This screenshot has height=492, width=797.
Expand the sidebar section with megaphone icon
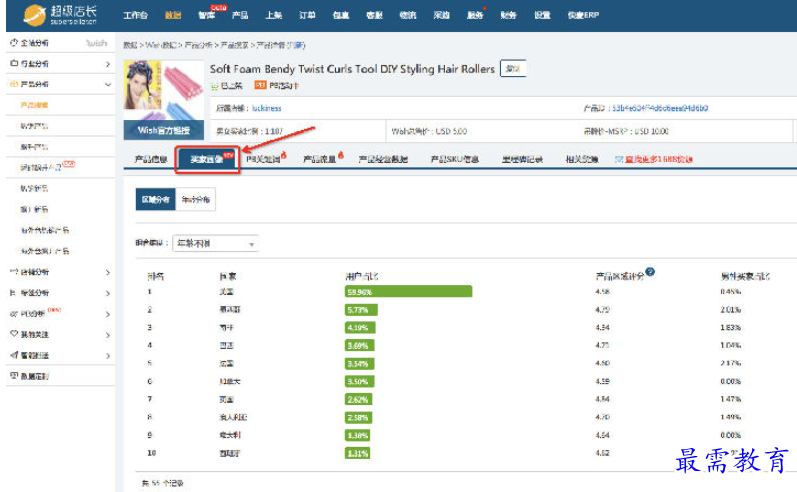(x=108, y=356)
